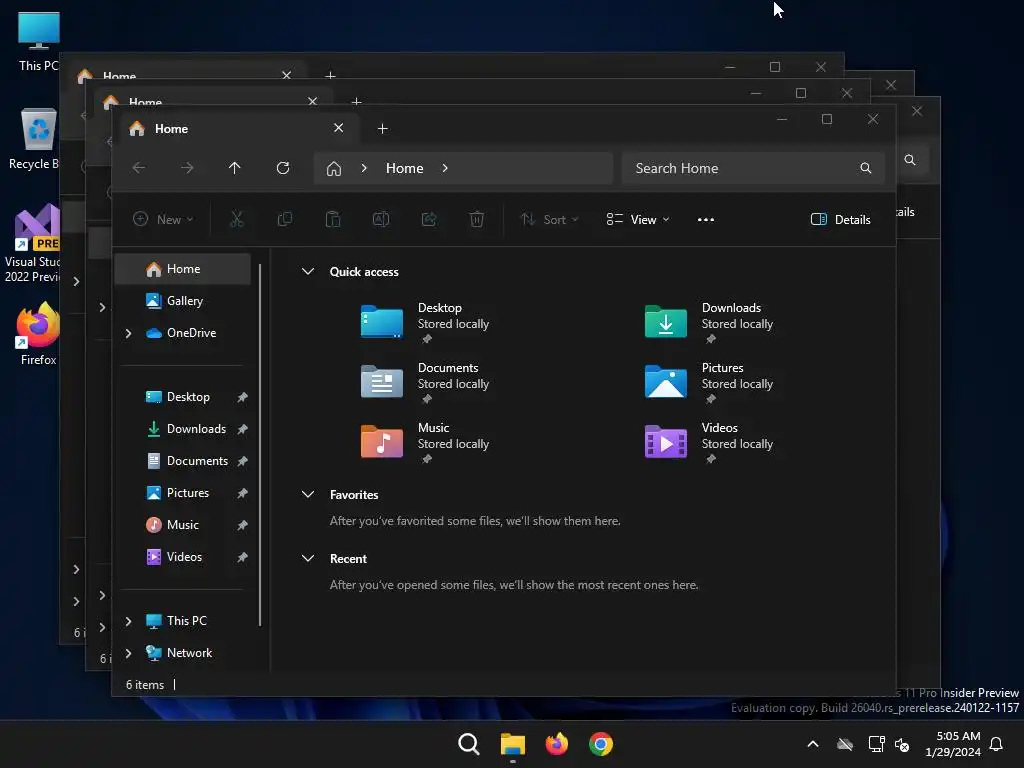The height and width of the screenshot is (768, 1024).
Task: Add a new tab with plus button
Action: [x=383, y=129]
